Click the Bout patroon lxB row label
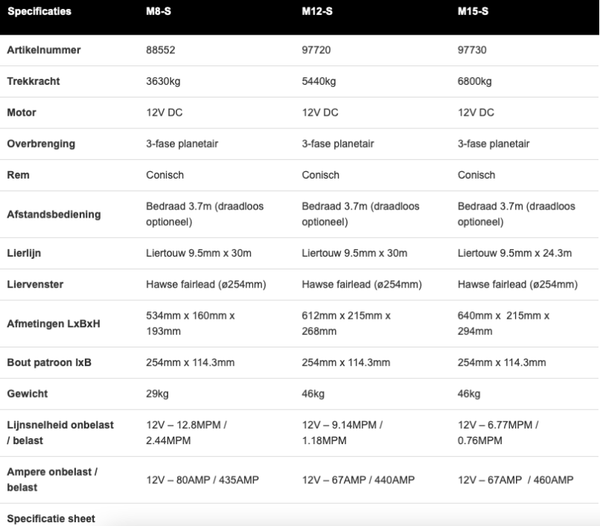The image size is (600, 526). pos(48,363)
